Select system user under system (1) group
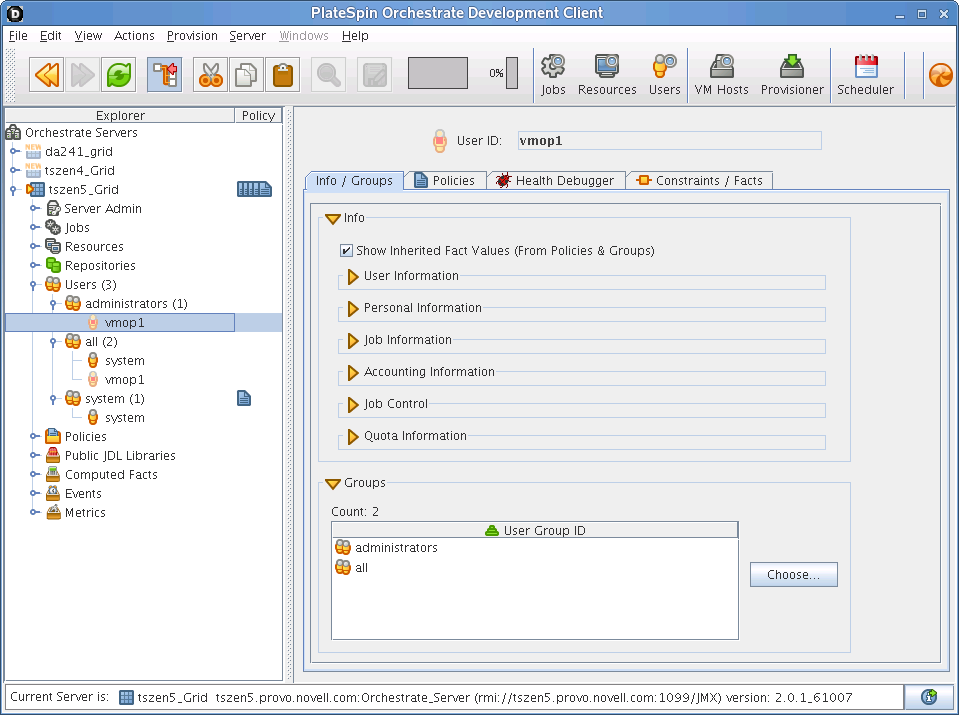This screenshot has width=959, height=715. click(124, 417)
